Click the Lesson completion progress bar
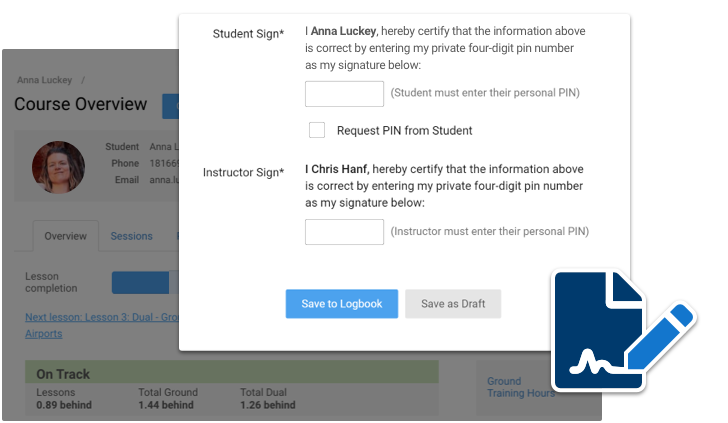 coord(145,282)
